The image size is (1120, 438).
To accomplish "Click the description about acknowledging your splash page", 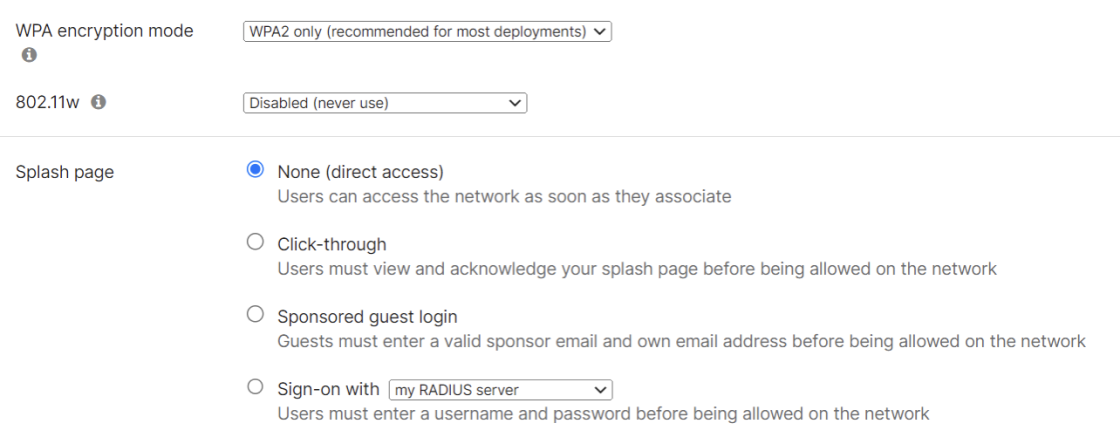I will click(x=637, y=269).
